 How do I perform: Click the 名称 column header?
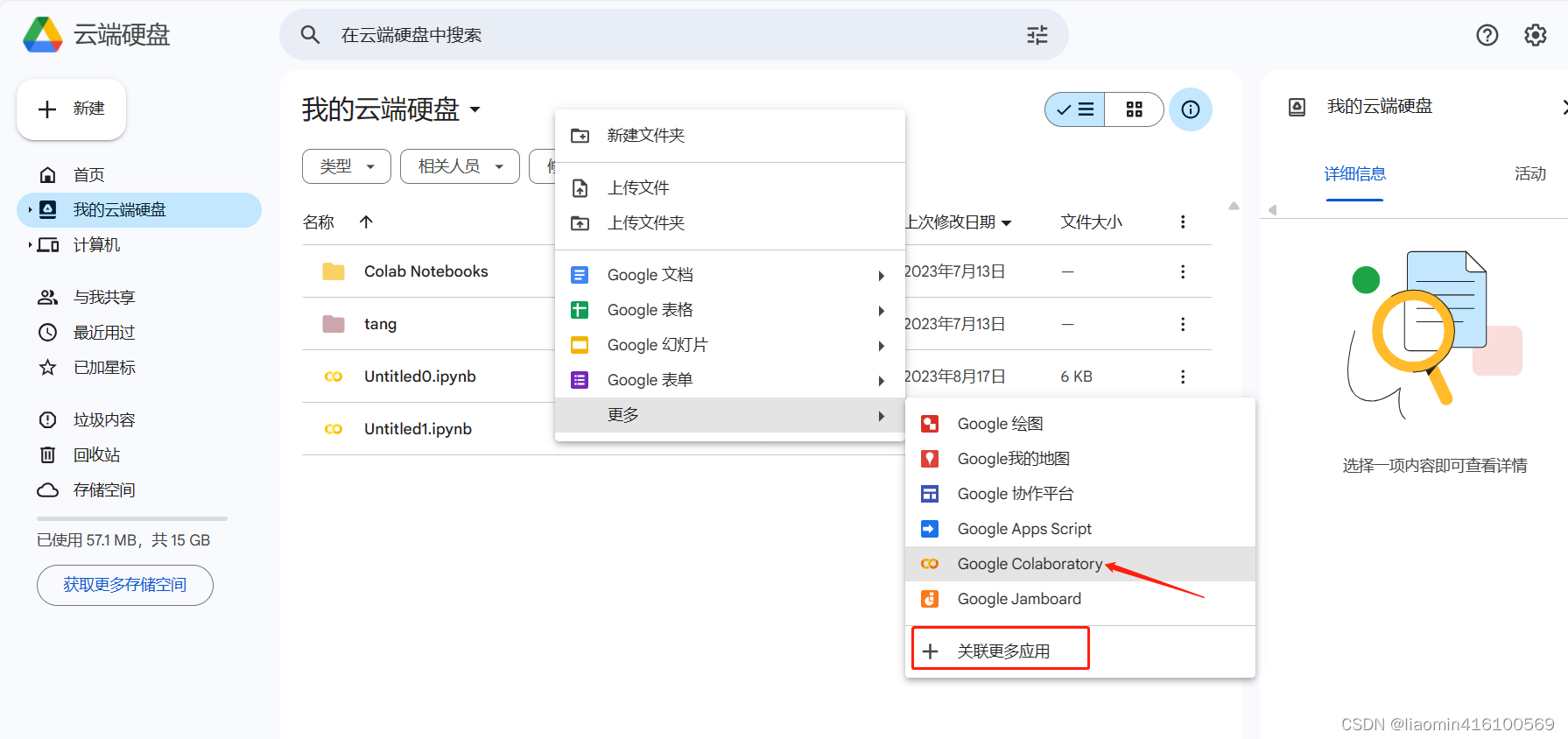pos(319,222)
